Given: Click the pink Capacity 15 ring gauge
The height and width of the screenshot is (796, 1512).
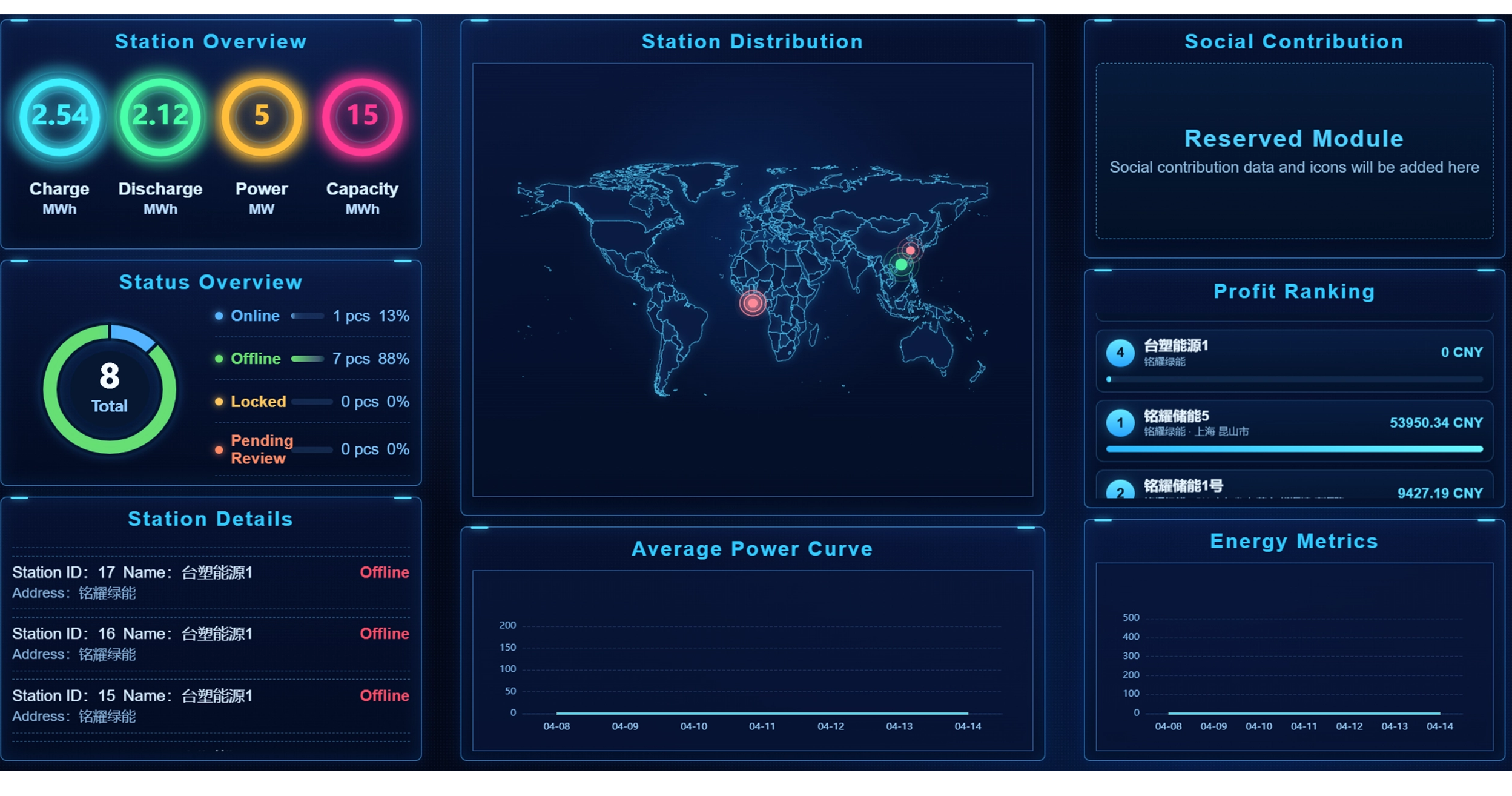Looking at the screenshot, I should tap(362, 116).
